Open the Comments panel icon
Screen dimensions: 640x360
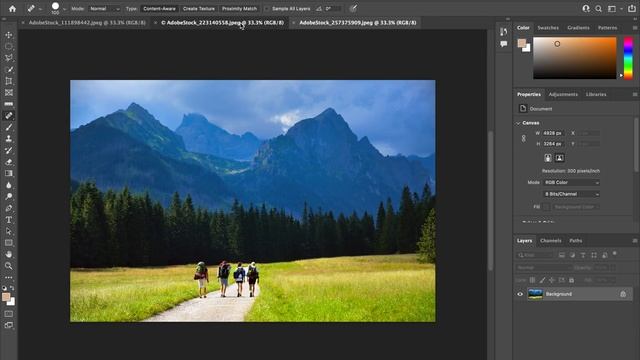point(504,44)
